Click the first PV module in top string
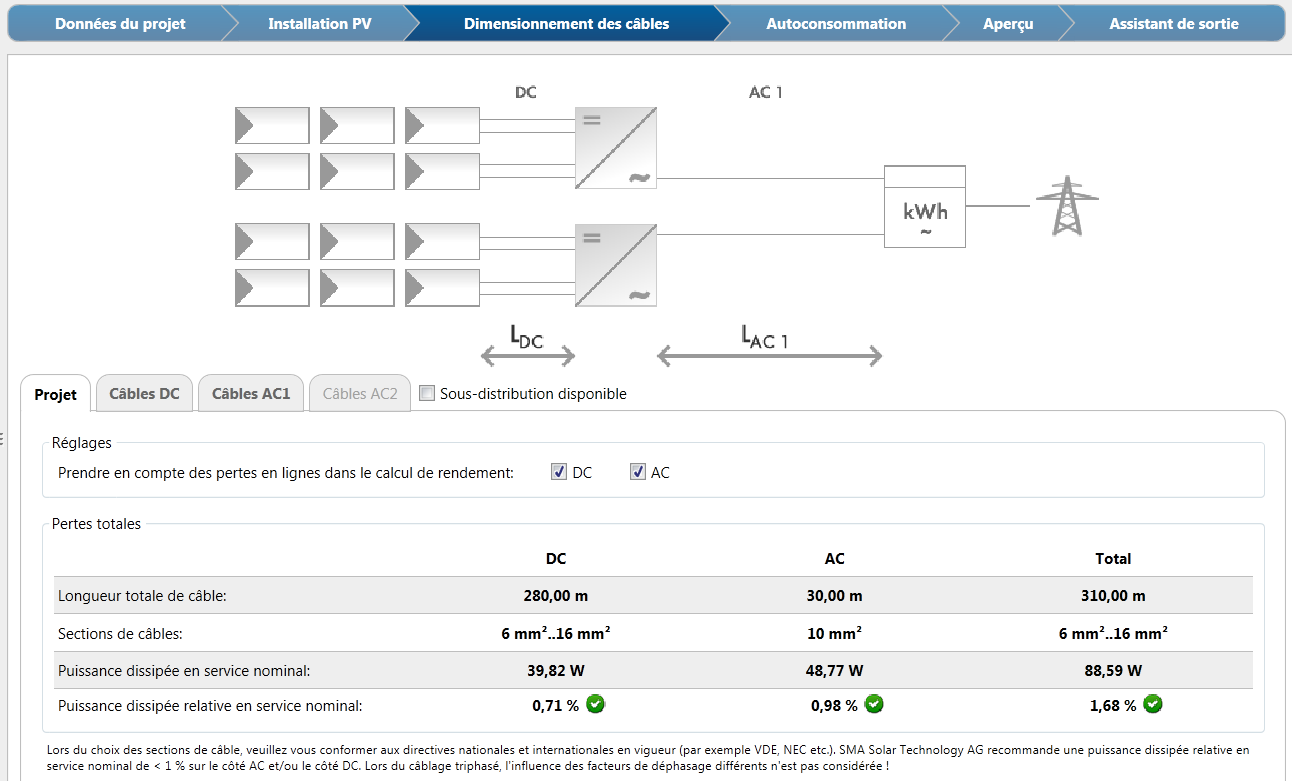1292x781 pixels. 272,126
